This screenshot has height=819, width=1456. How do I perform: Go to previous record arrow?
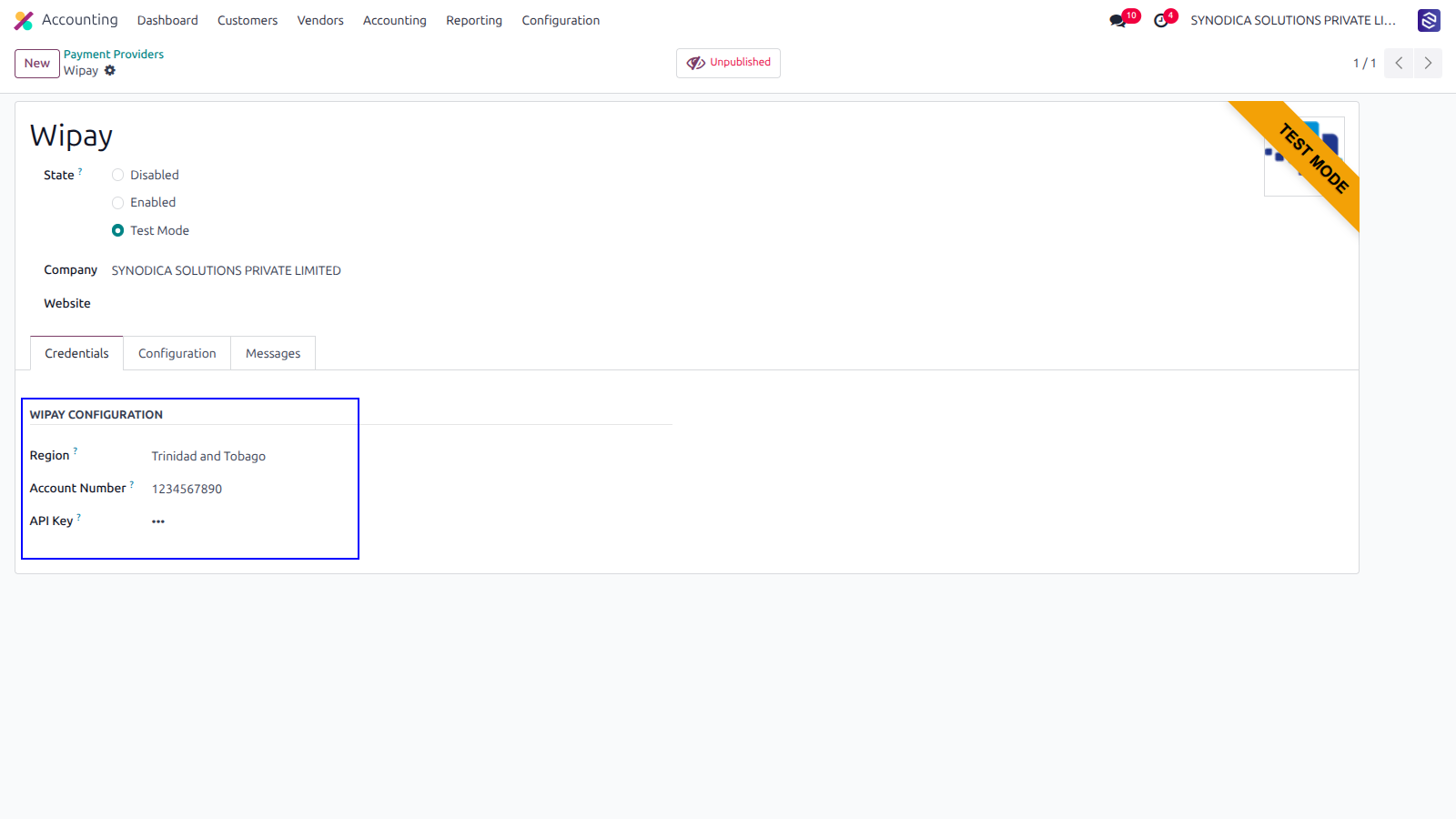click(x=1399, y=63)
